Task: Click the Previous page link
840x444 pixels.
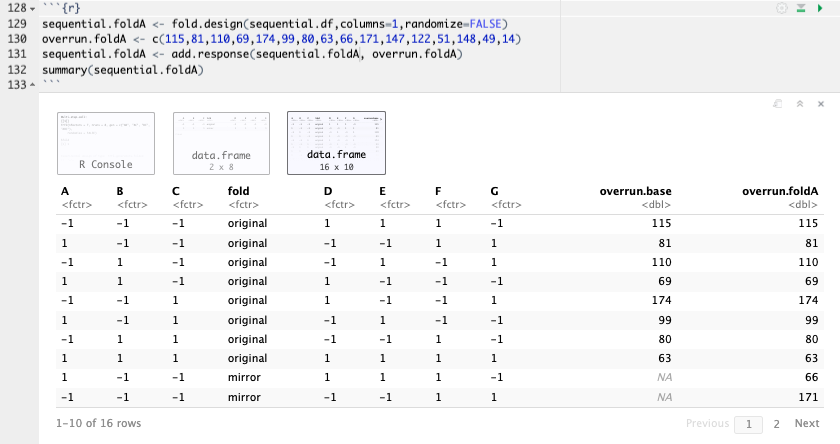Action: [707, 424]
